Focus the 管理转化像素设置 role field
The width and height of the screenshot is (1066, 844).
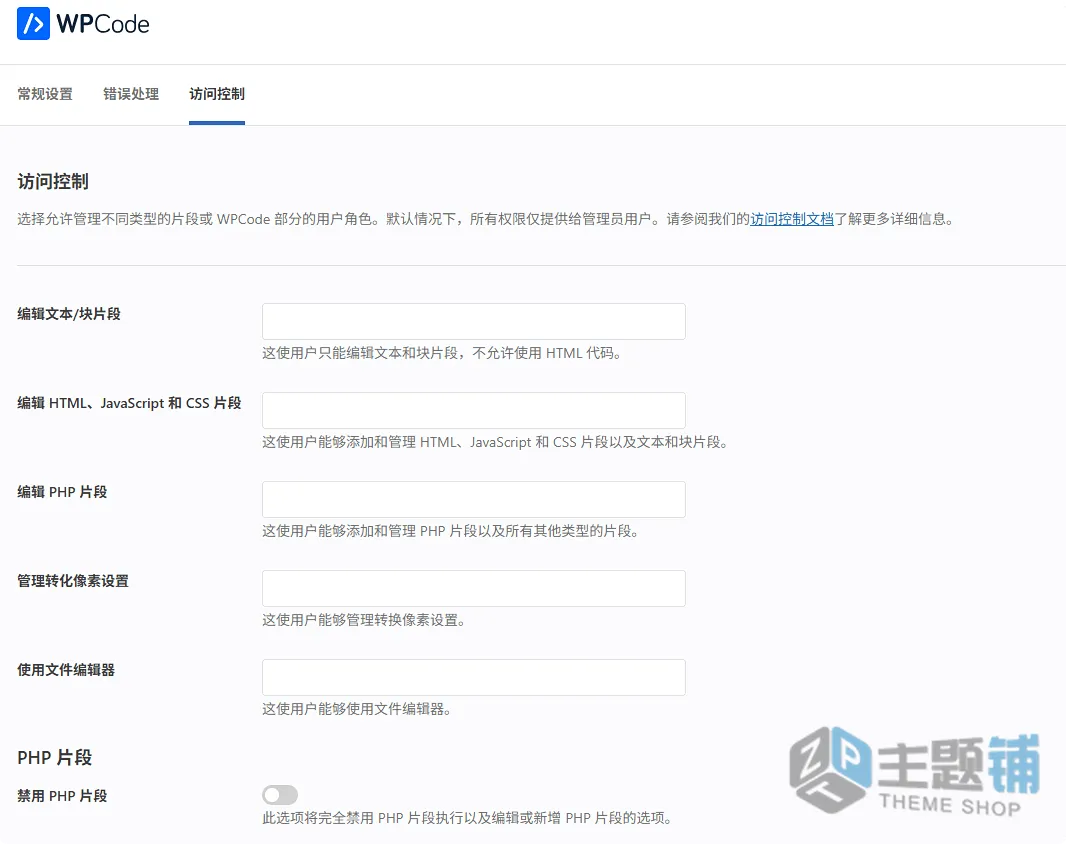[x=474, y=589]
